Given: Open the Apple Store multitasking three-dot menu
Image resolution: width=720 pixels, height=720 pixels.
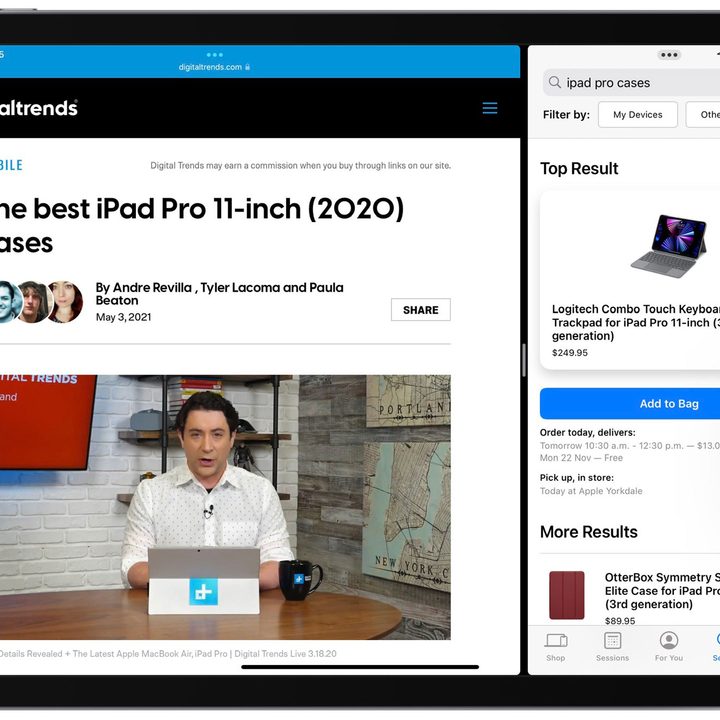Looking at the screenshot, I should pos(669,55).
